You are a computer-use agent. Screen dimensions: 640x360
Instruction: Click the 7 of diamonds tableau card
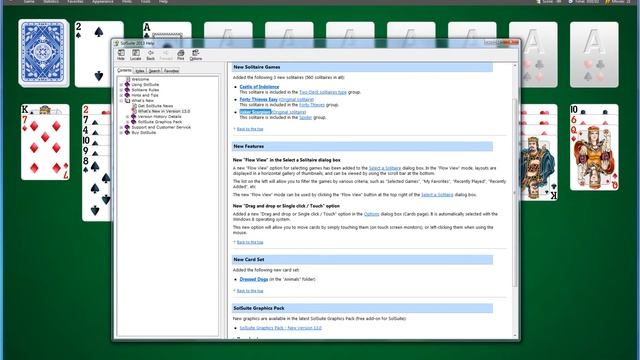[45, 147]
